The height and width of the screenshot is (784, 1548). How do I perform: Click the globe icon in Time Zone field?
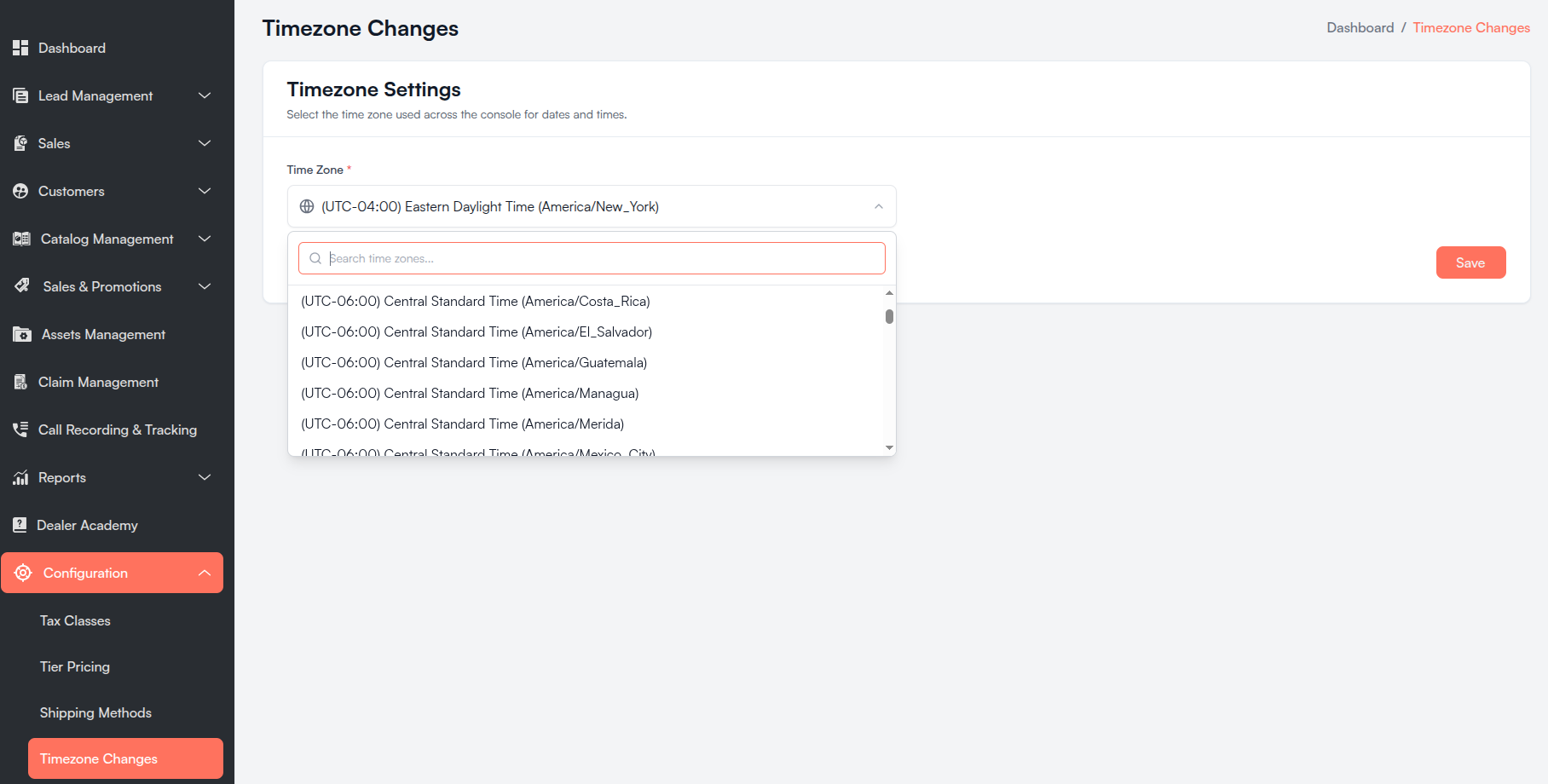[x=307, y=206]
